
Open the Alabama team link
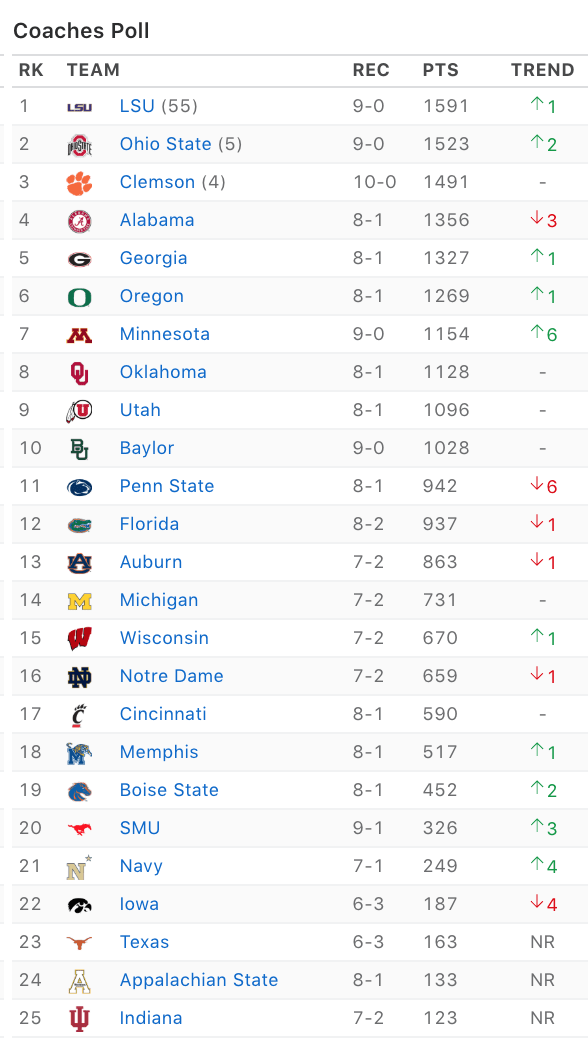point(157,220)
